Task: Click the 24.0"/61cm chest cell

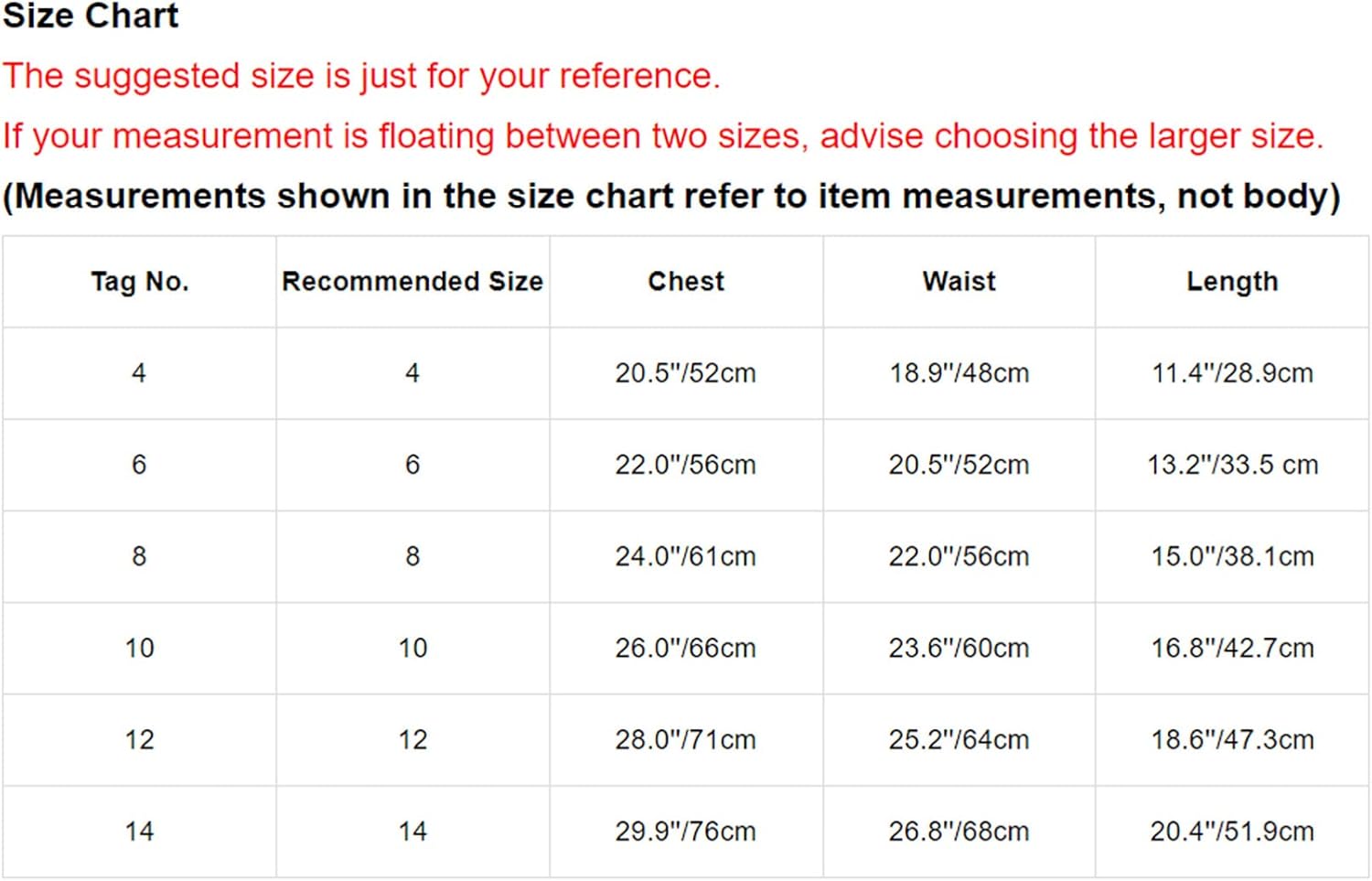Action: click(x=686, y=556)
